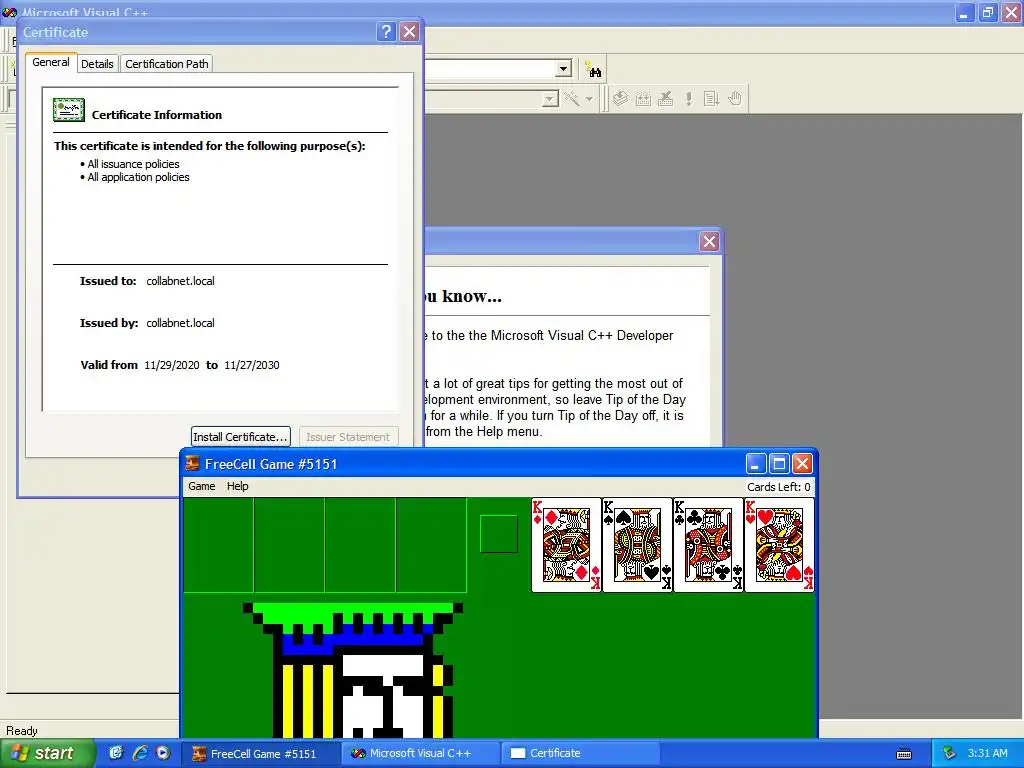
Task: Click the Issued to 'collabnet.local' value
Action: (180, 281)
